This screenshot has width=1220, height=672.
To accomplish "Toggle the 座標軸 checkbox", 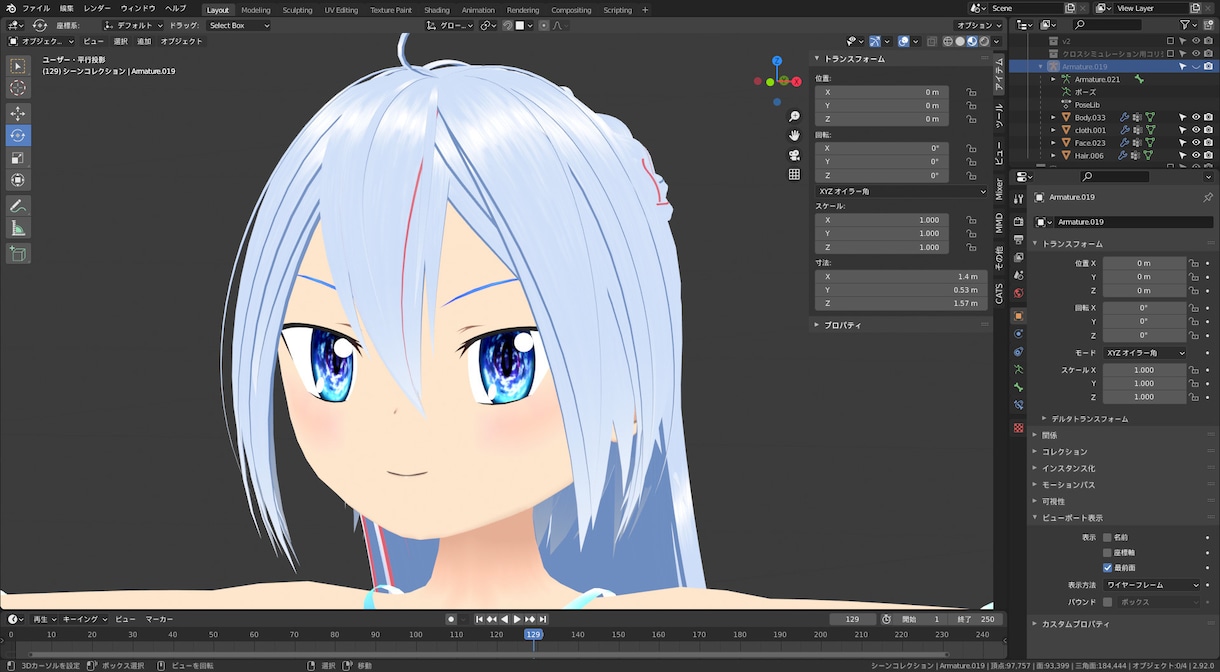I will click(1107, 552).
